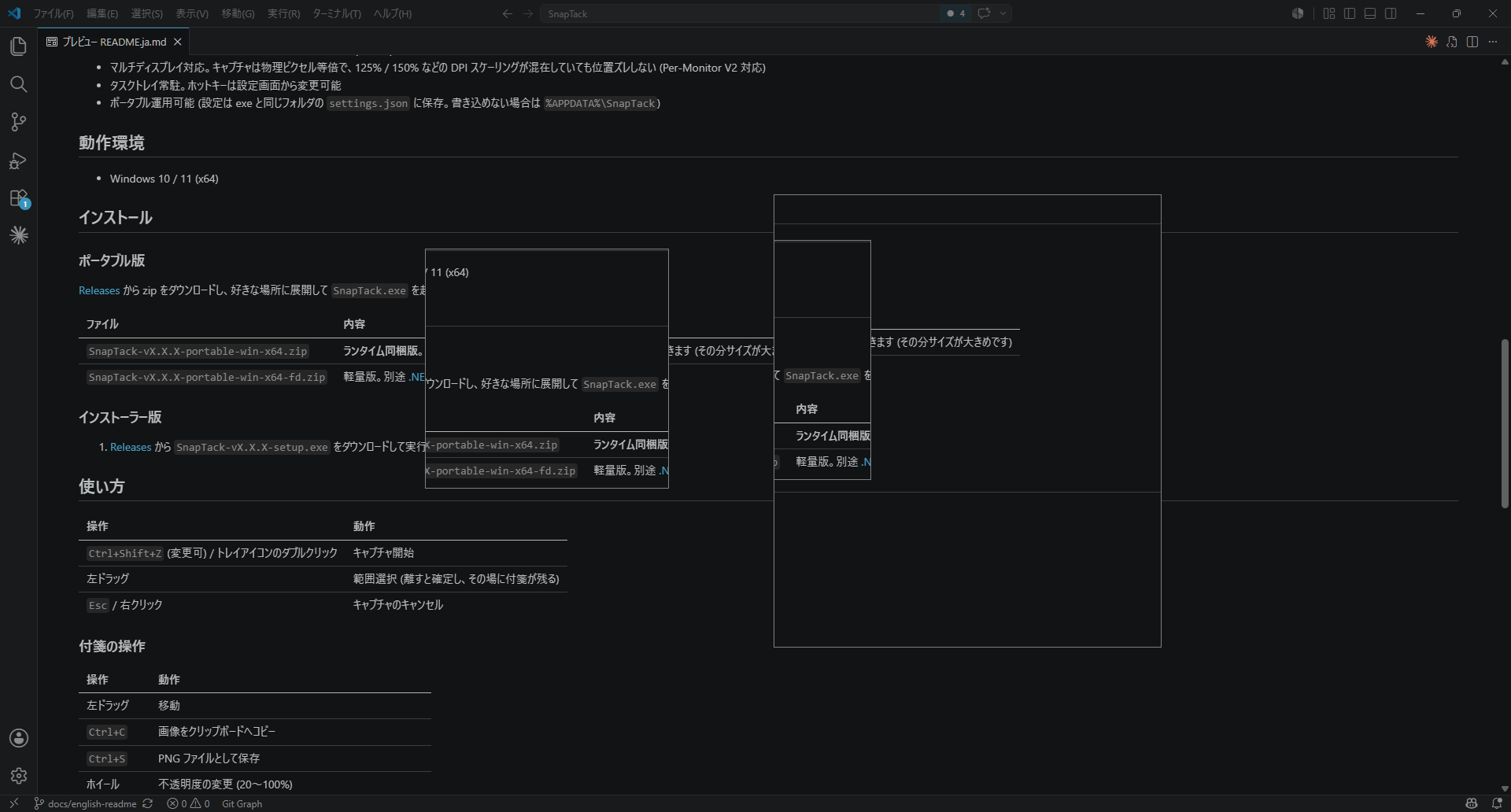Click the 使い方 heading
Screen dimensions: 1511x812
(x=102, y=486)
